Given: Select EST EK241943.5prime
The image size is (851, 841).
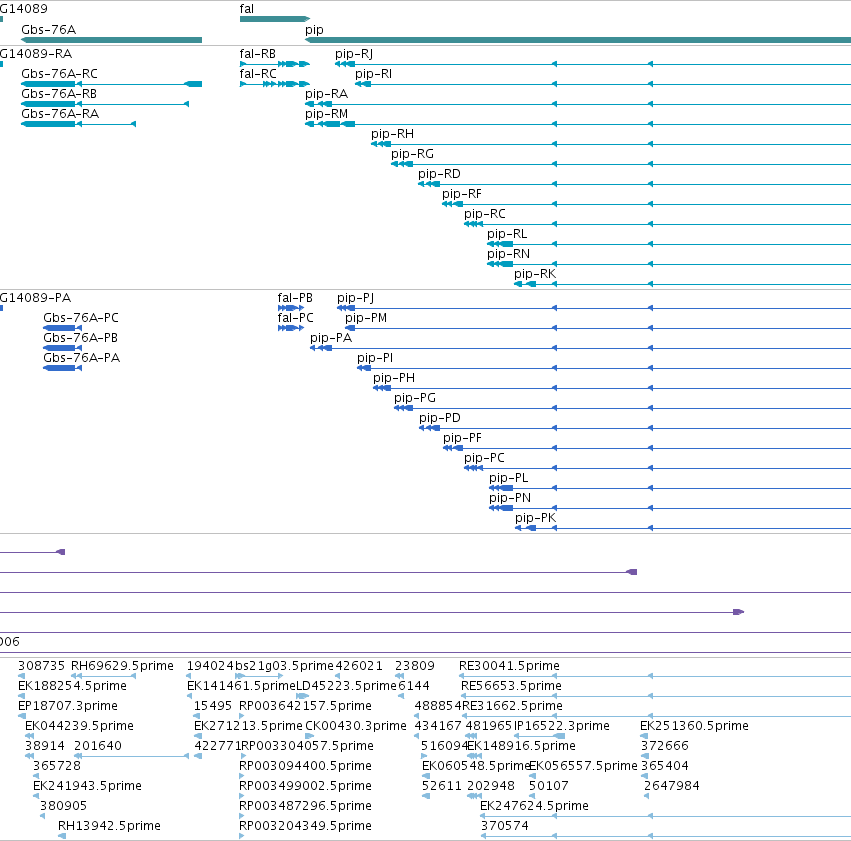Looking at the screenshot, I should pos(87,786).
